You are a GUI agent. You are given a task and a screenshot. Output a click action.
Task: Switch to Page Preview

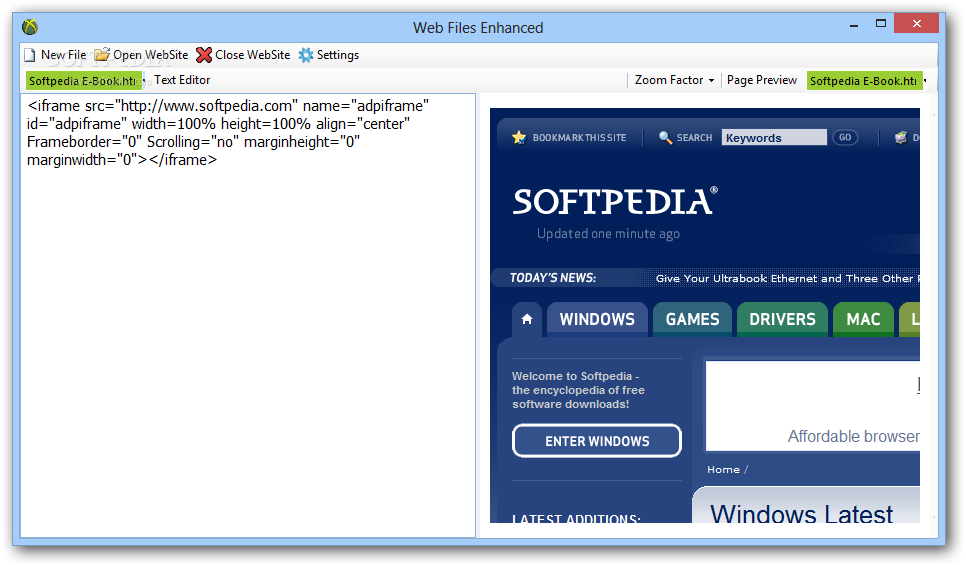(761, 80)
